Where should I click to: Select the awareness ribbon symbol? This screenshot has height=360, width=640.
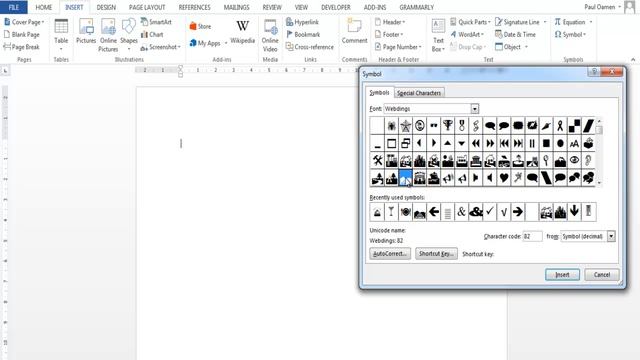point(560,126)
